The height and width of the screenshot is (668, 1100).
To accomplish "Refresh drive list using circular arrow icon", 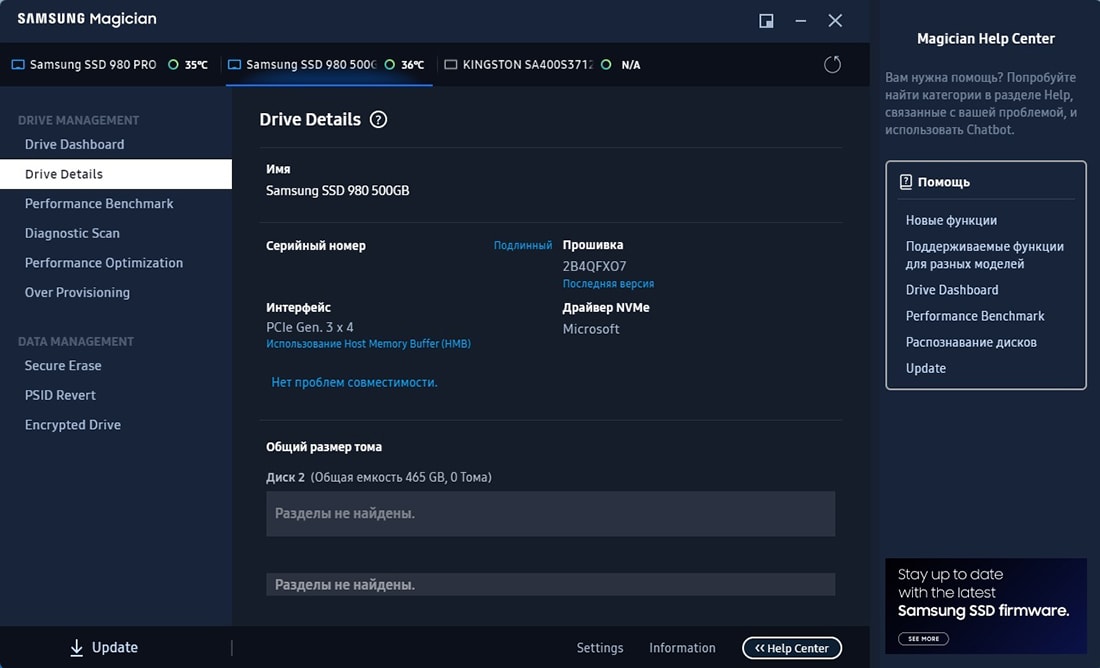I will 832,65.
